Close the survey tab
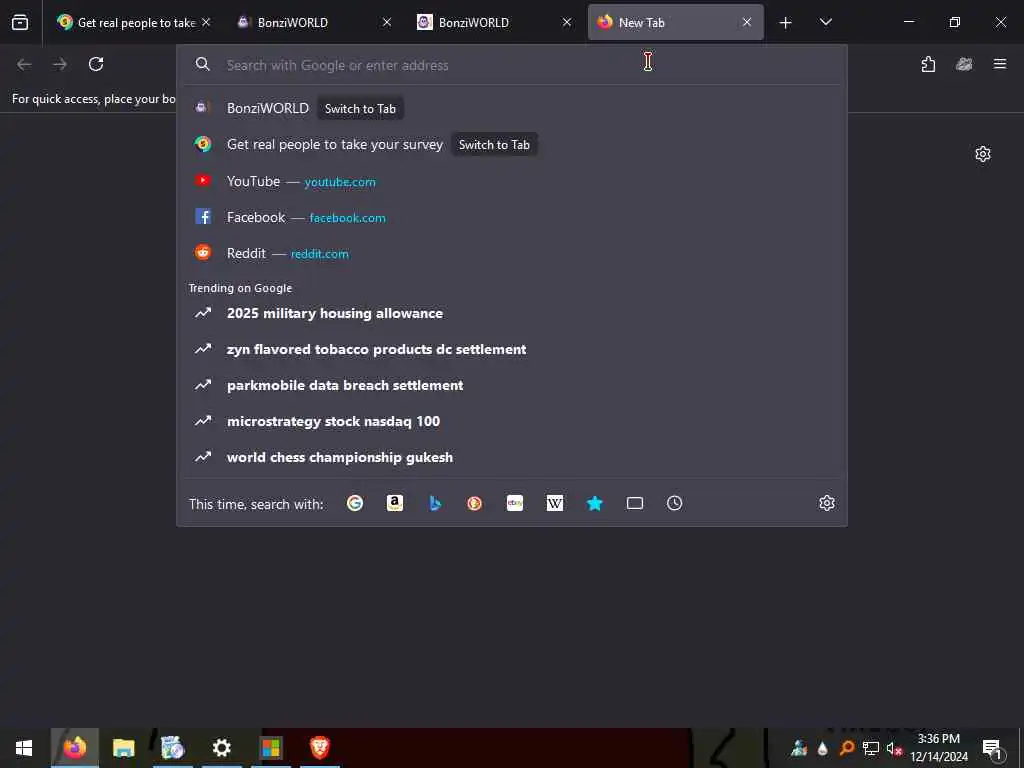The height and width of the screenshot is (768, 1024). click(x=206, y=22)
